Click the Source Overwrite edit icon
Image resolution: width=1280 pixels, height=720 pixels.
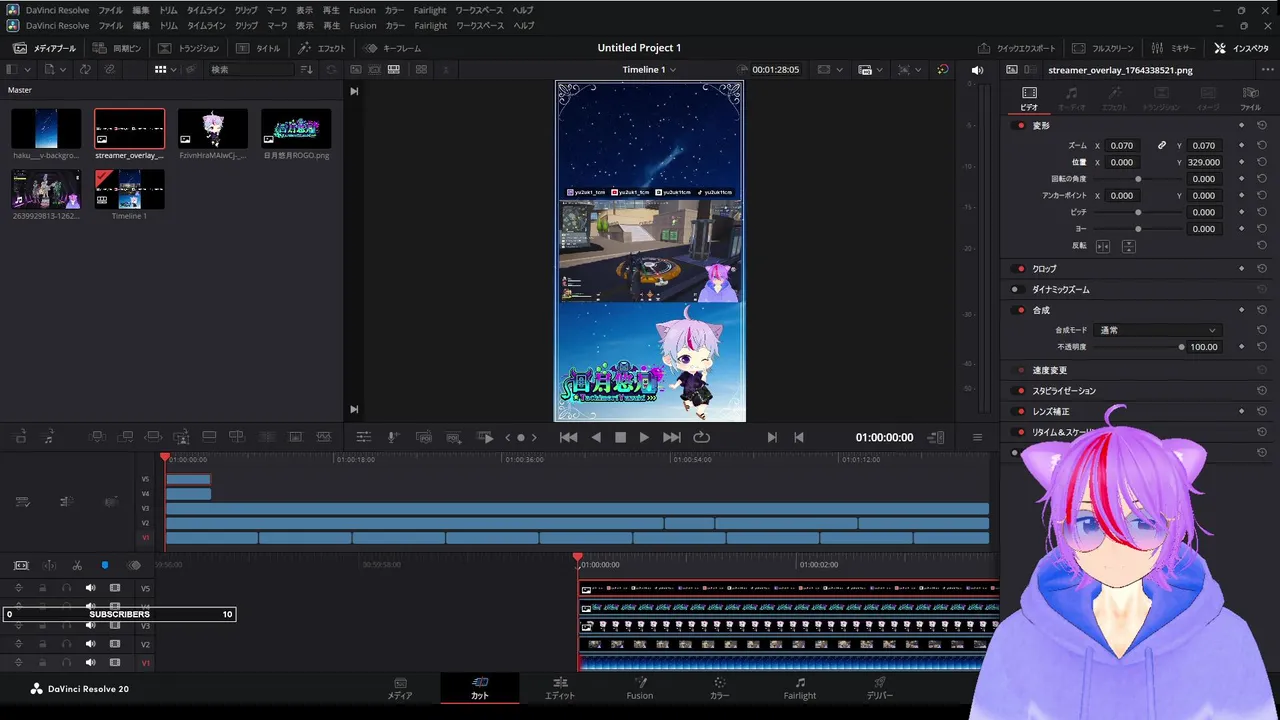(x=237, y=437)
